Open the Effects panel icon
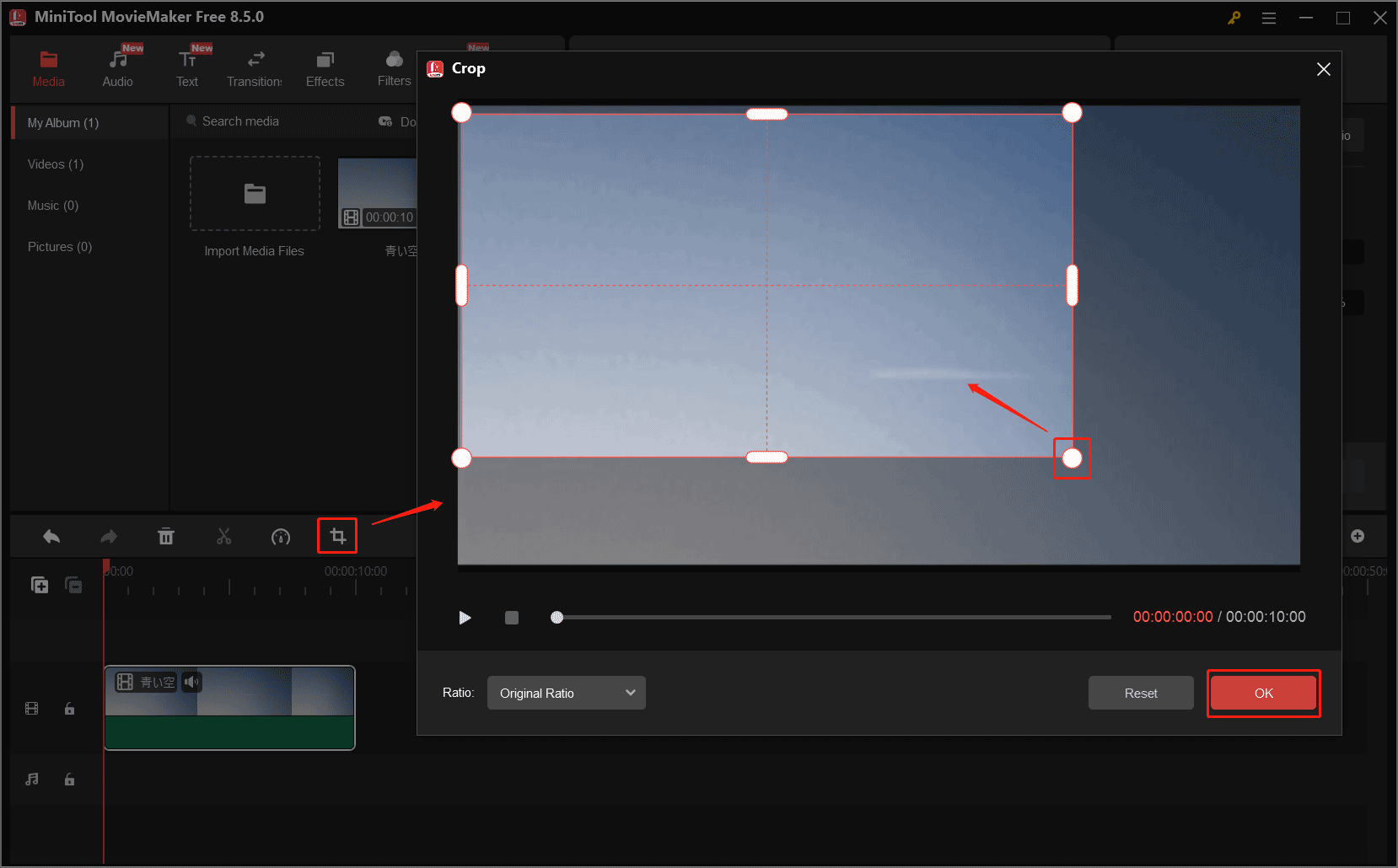The image size is (1398, 868). coord(325,67)
